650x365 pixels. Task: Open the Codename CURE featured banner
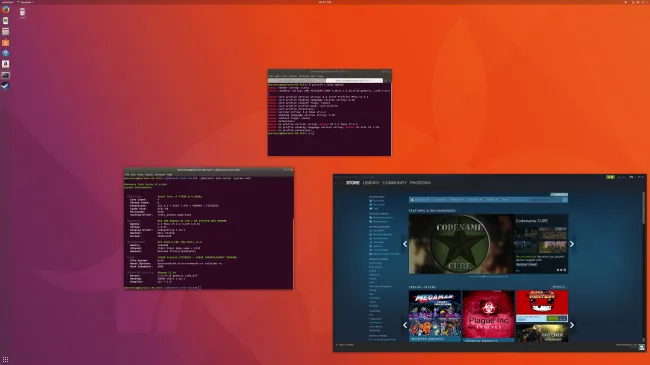[461, 244]
